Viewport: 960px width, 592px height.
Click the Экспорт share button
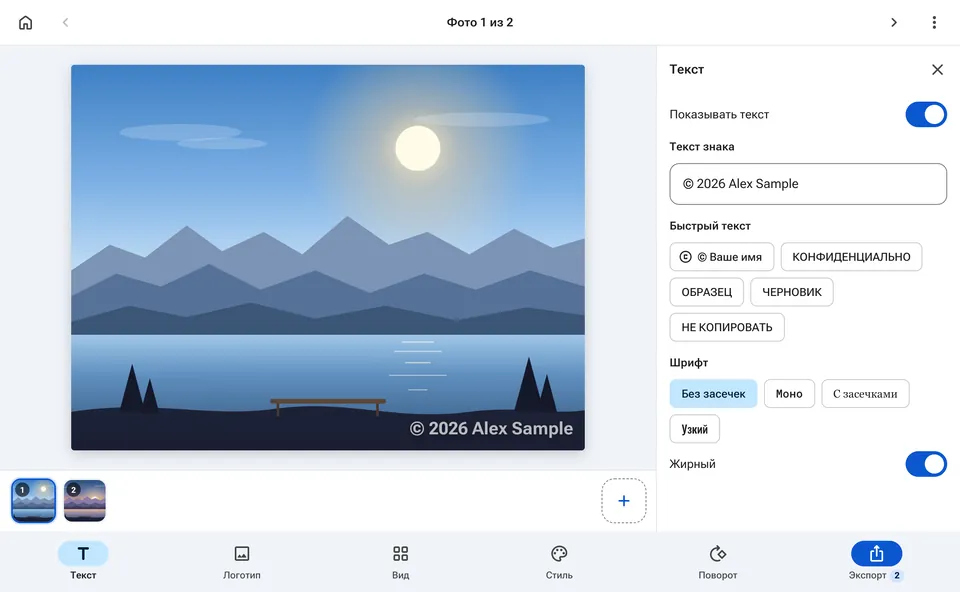(876, 553)
